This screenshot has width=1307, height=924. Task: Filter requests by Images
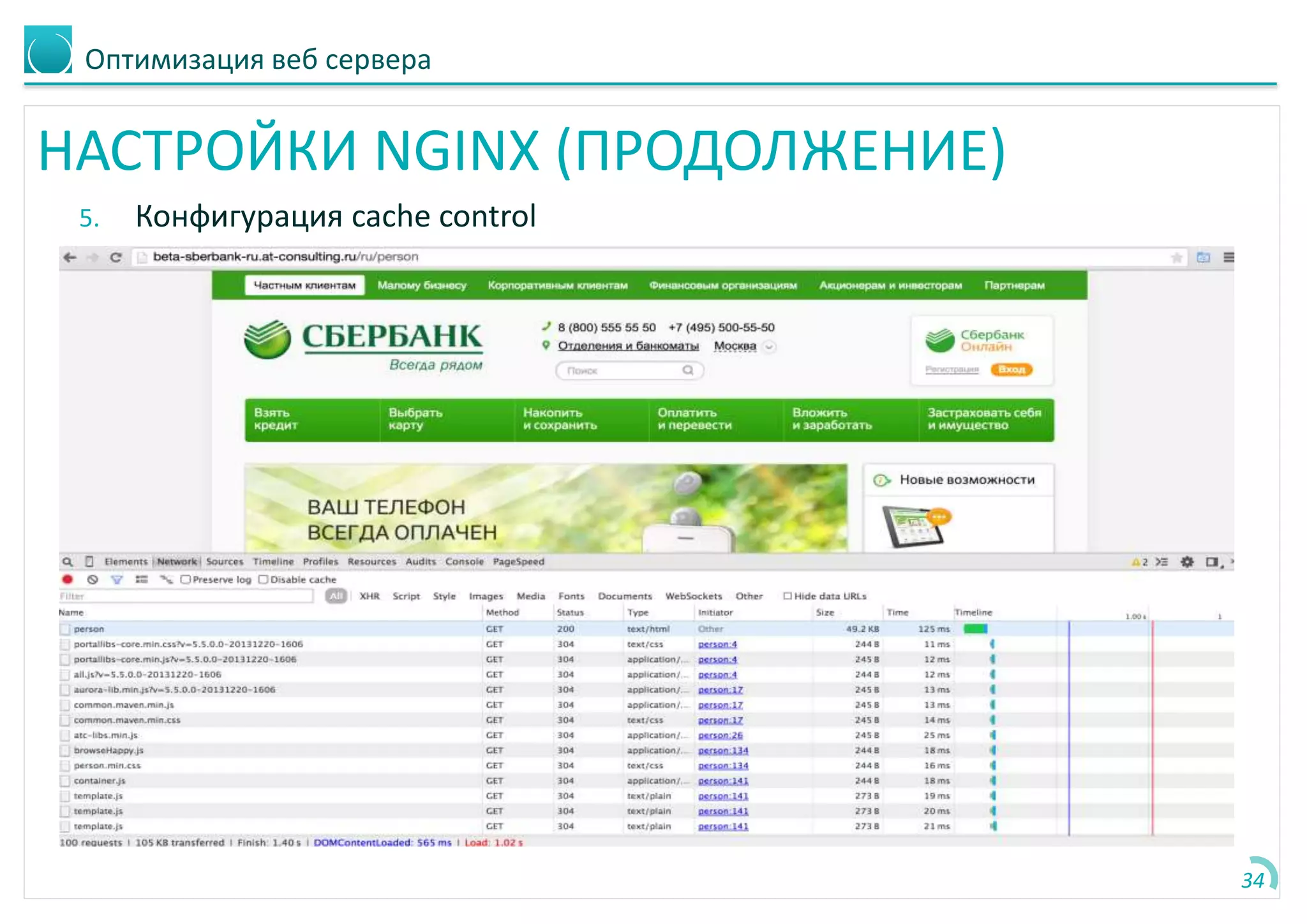486,596
